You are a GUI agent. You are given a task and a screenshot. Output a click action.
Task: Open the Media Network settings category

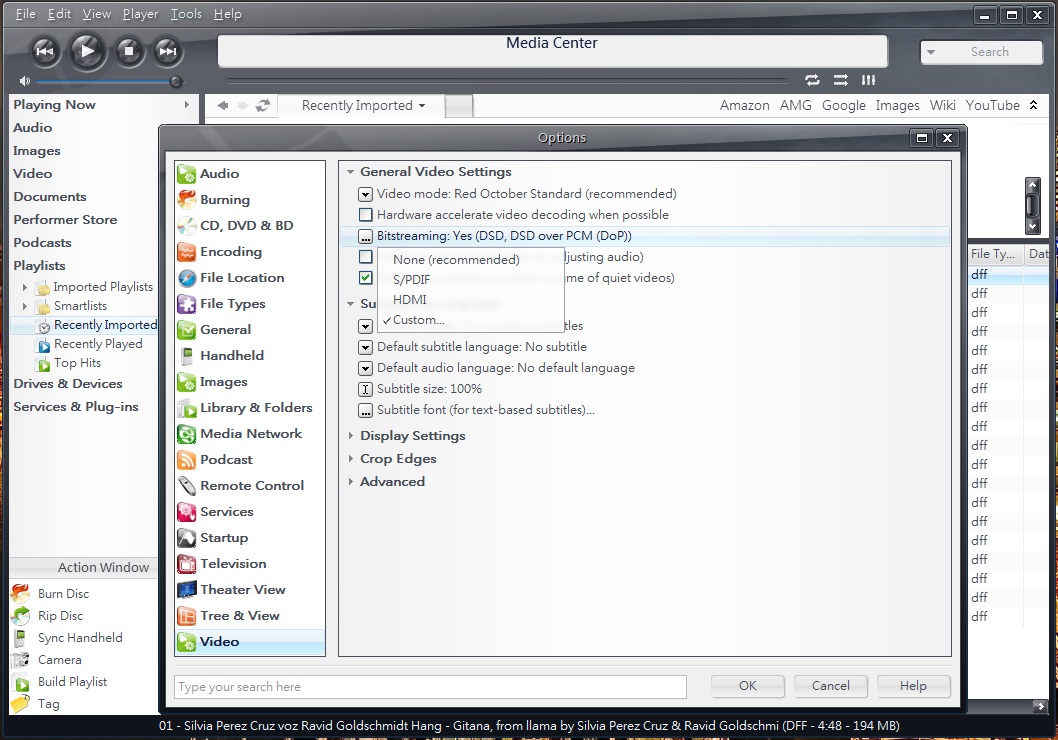click(x=250, y=434)
